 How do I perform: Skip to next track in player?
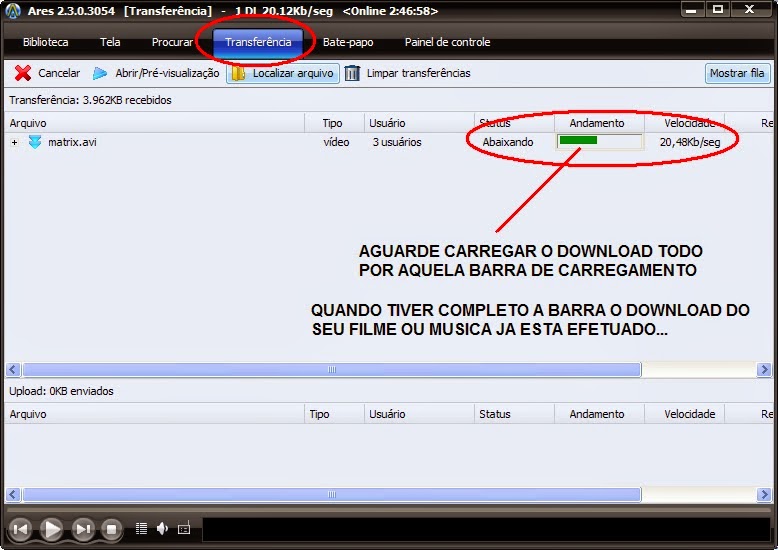point(83,529)
